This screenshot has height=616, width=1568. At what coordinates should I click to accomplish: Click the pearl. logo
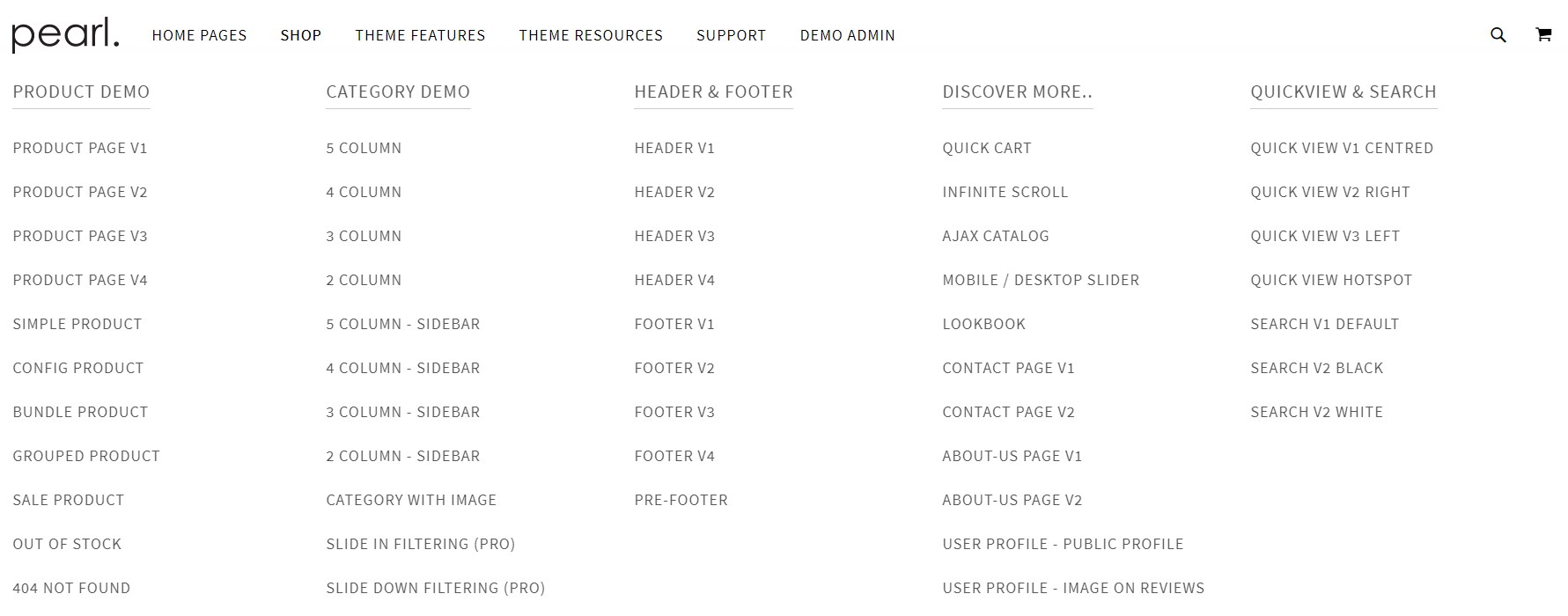point(65,35)
